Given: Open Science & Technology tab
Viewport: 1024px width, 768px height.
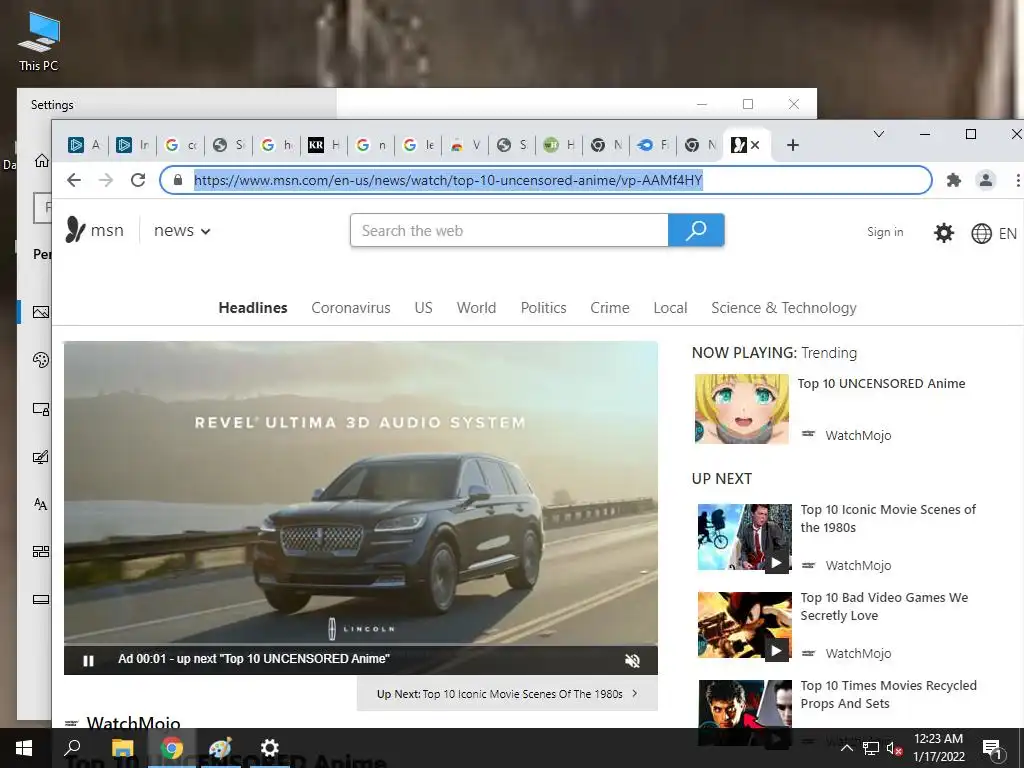Looking at the screenshot, I should pyautogui.click(x=784, y=308).
